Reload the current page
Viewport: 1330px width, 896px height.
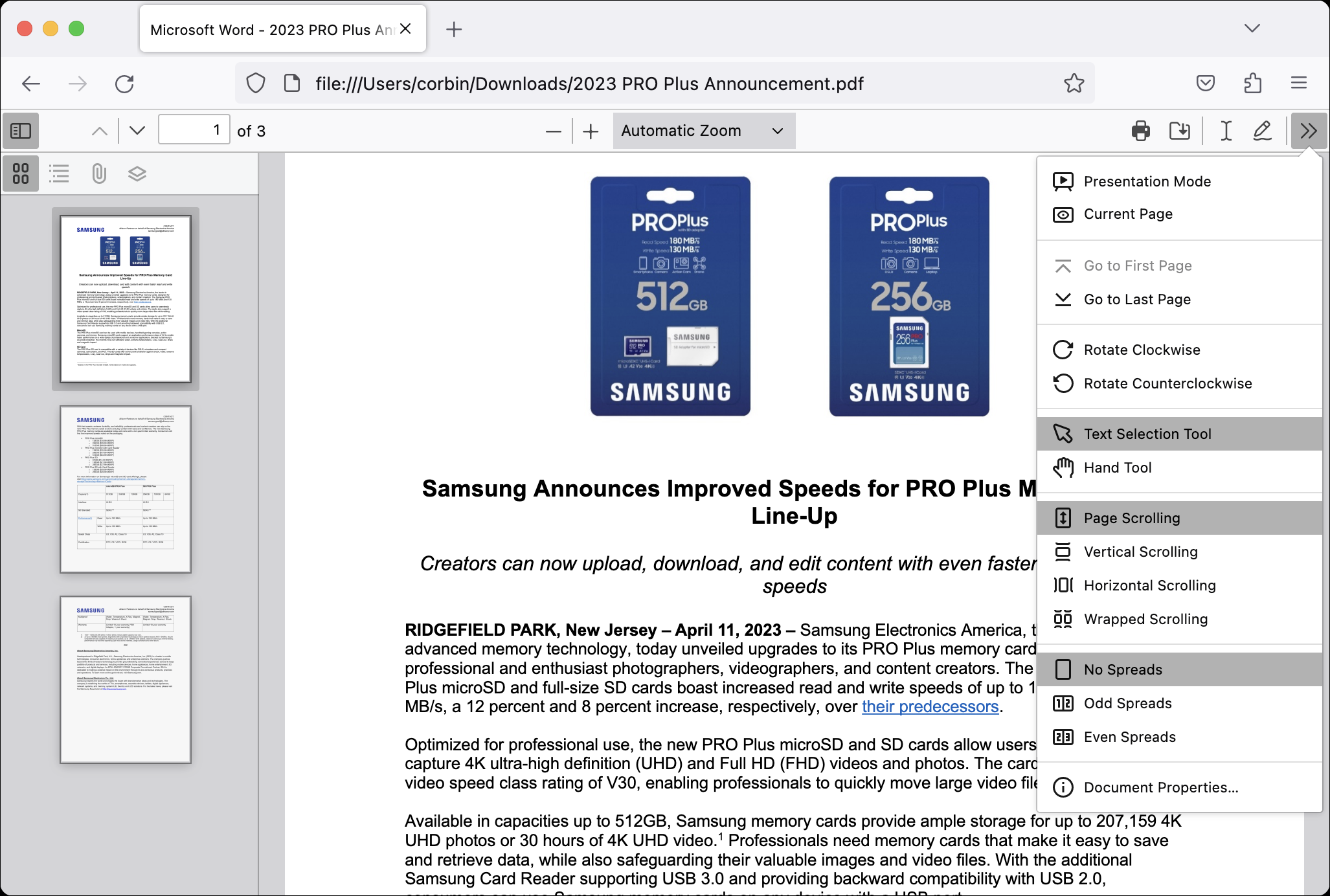point(124,84)
